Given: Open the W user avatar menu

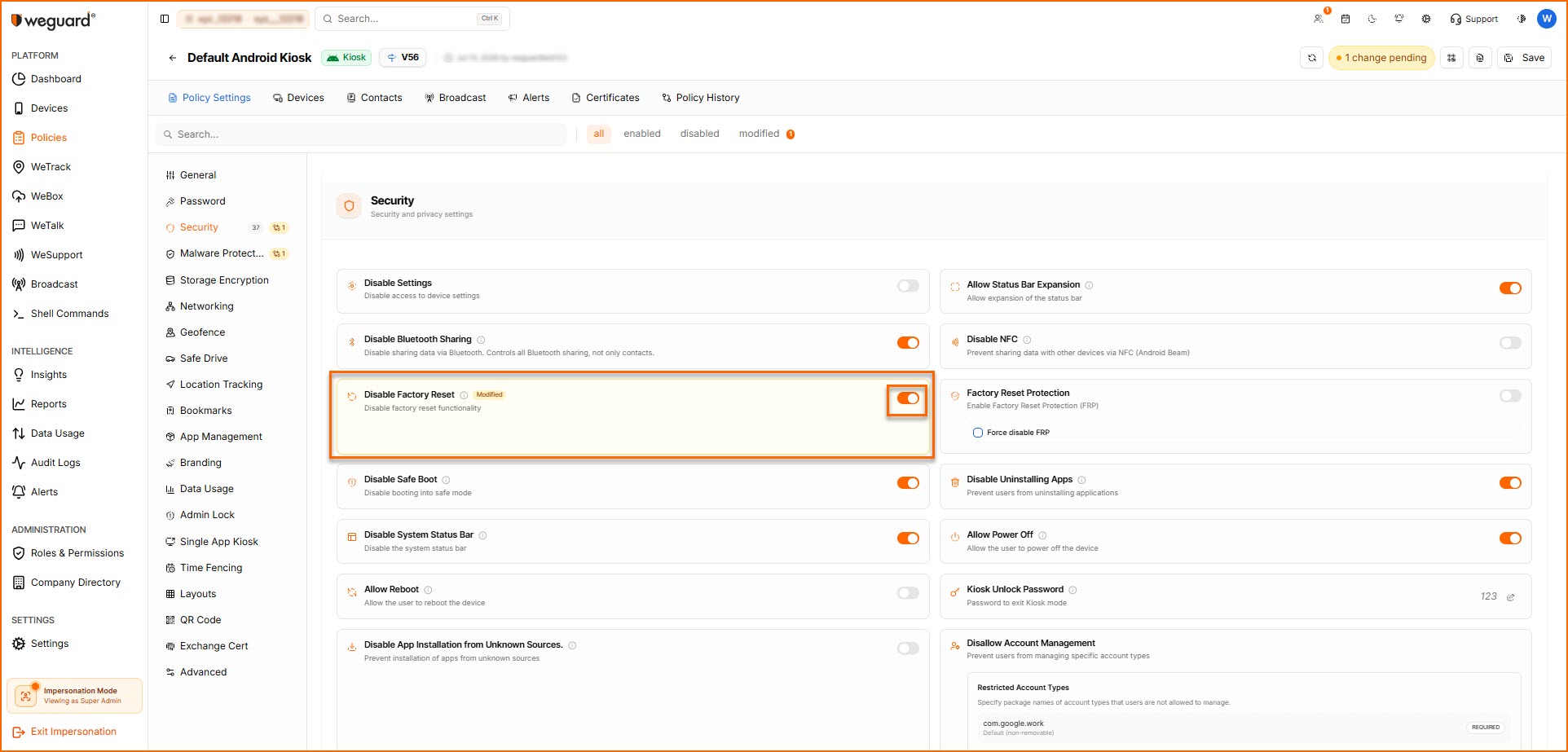Looking at the screenshot, I should point(1547,19).
